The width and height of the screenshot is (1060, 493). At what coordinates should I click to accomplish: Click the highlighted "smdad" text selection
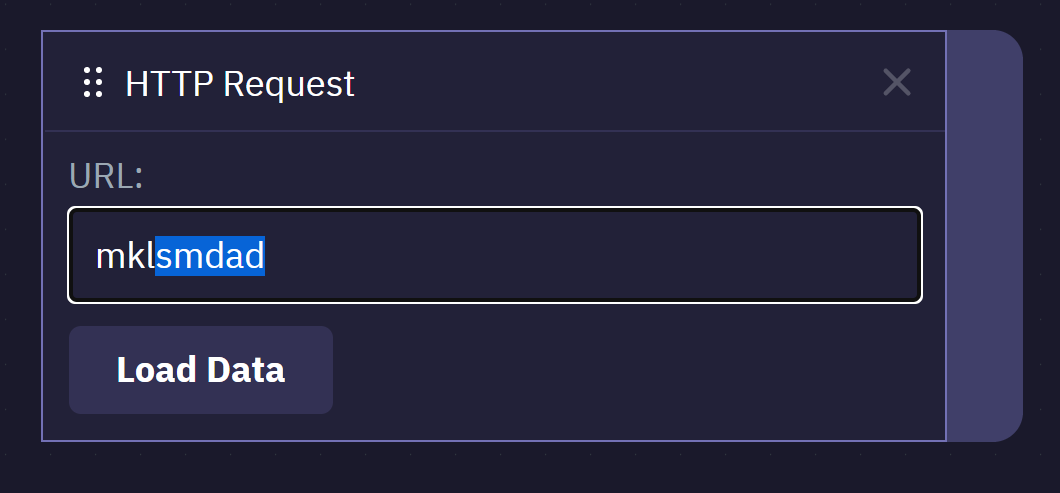(210, 256)
